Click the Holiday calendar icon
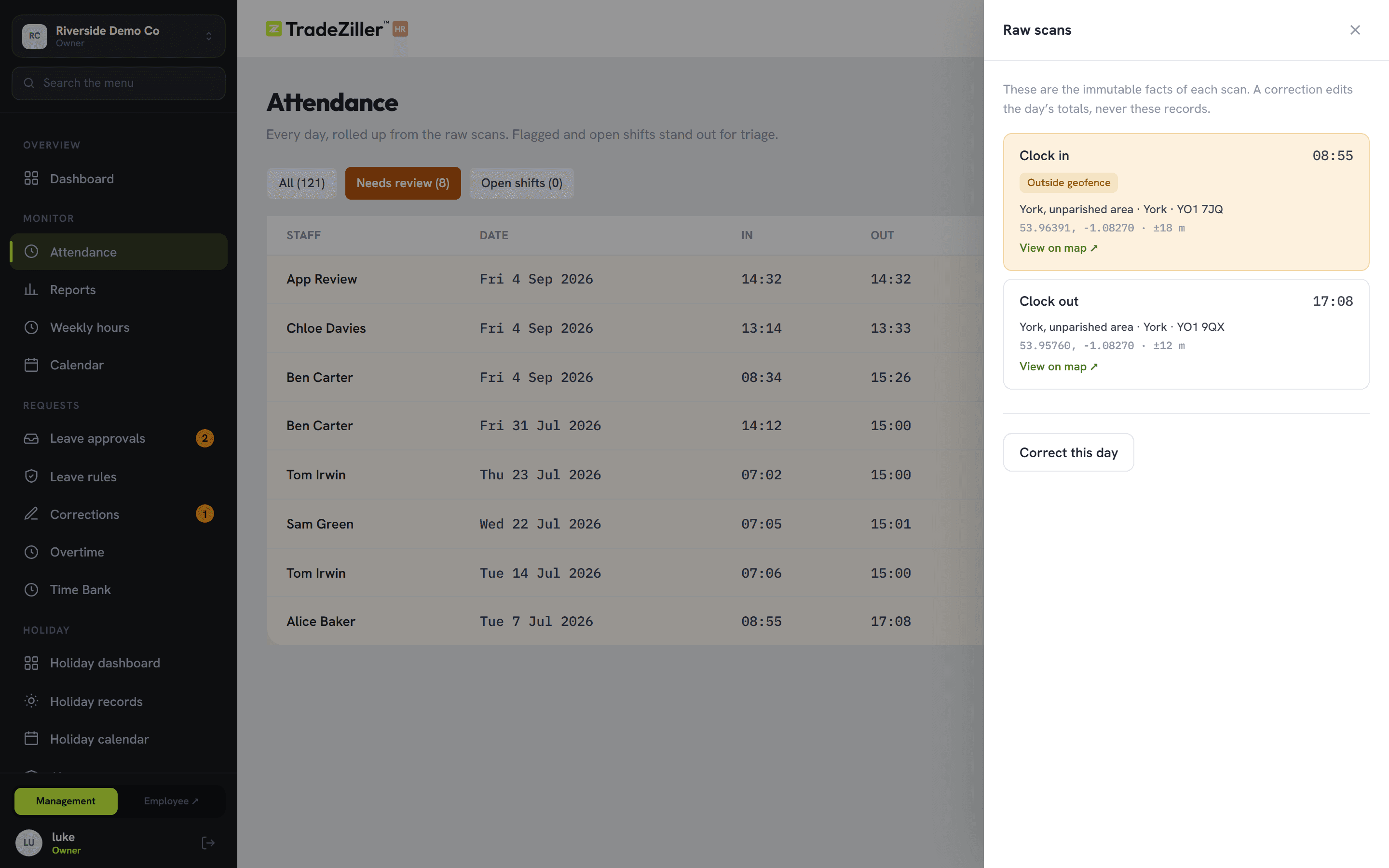This screenshot has height=868, width=1389. [31, 739]
